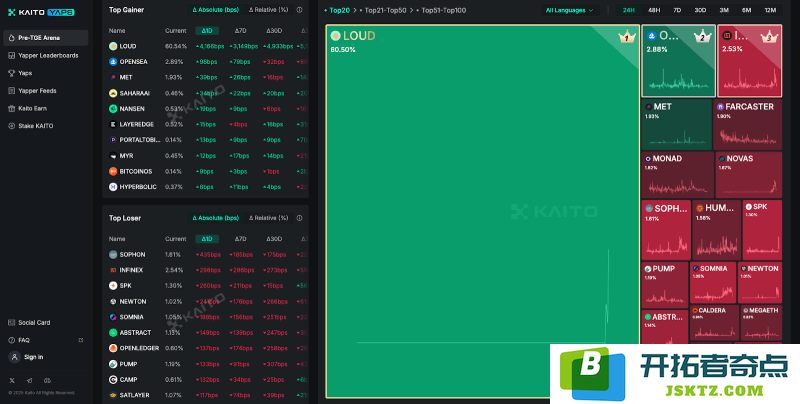Click SAHARAAI token icon in list

pos(113,93)
